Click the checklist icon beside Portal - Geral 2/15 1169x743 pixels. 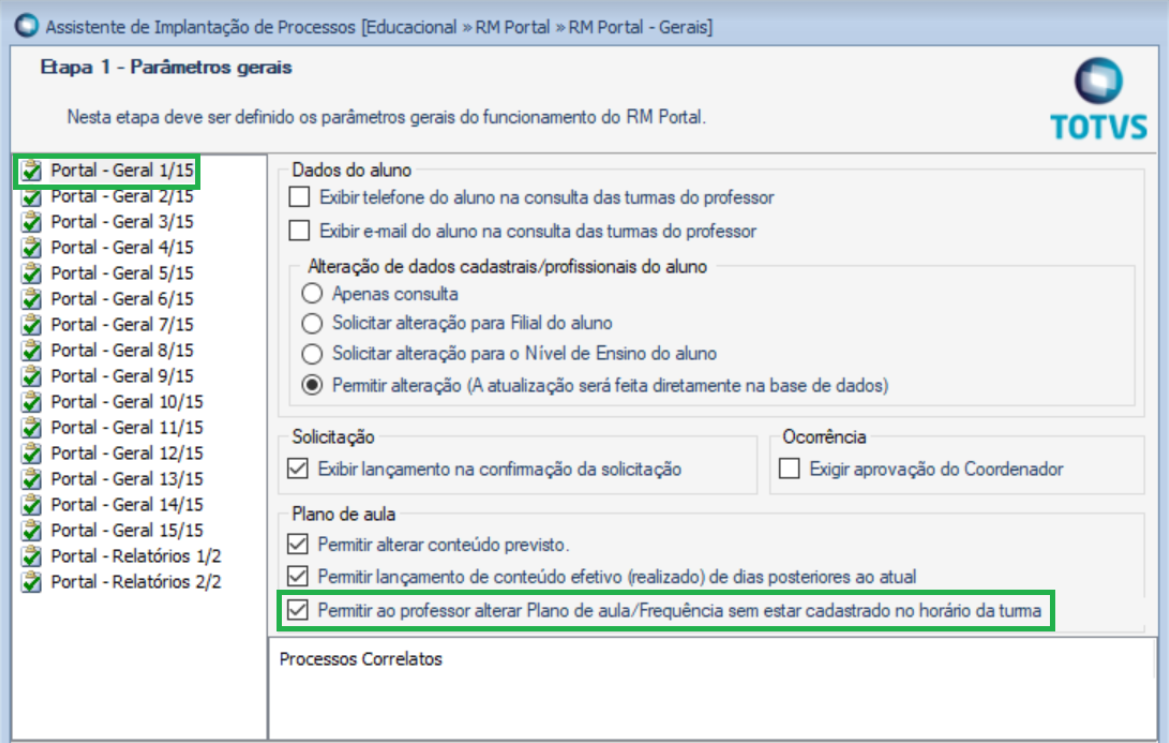coord(31,197)
